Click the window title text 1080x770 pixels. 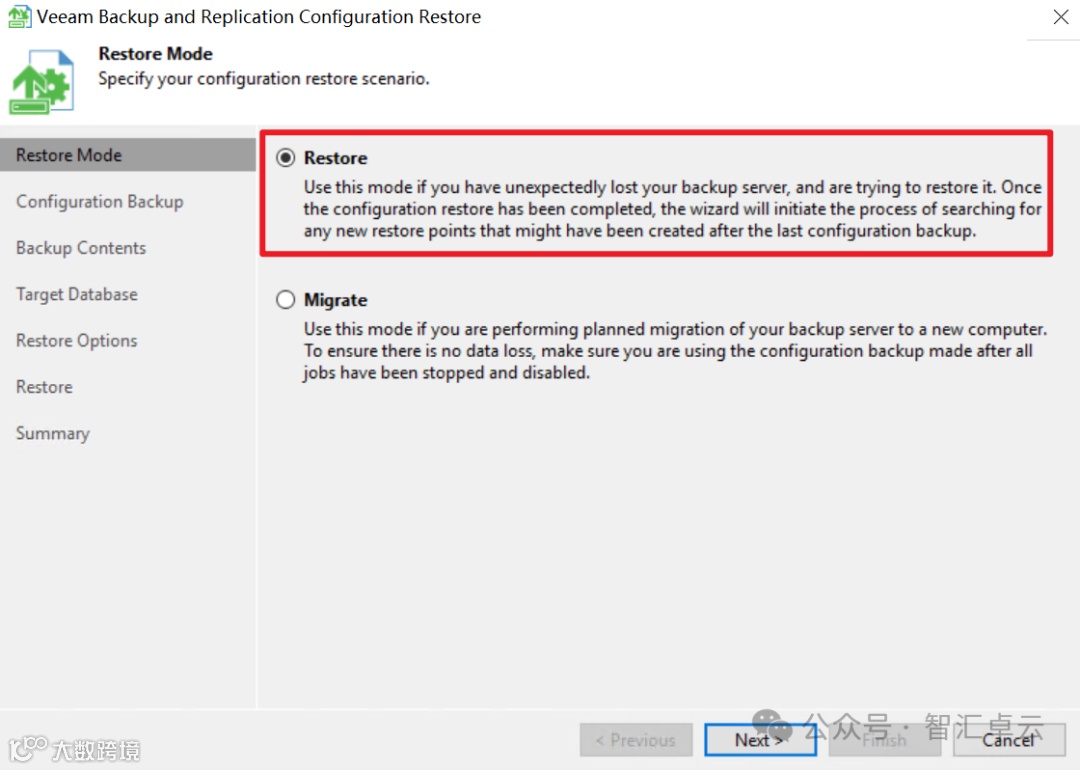tap(259, 17)
